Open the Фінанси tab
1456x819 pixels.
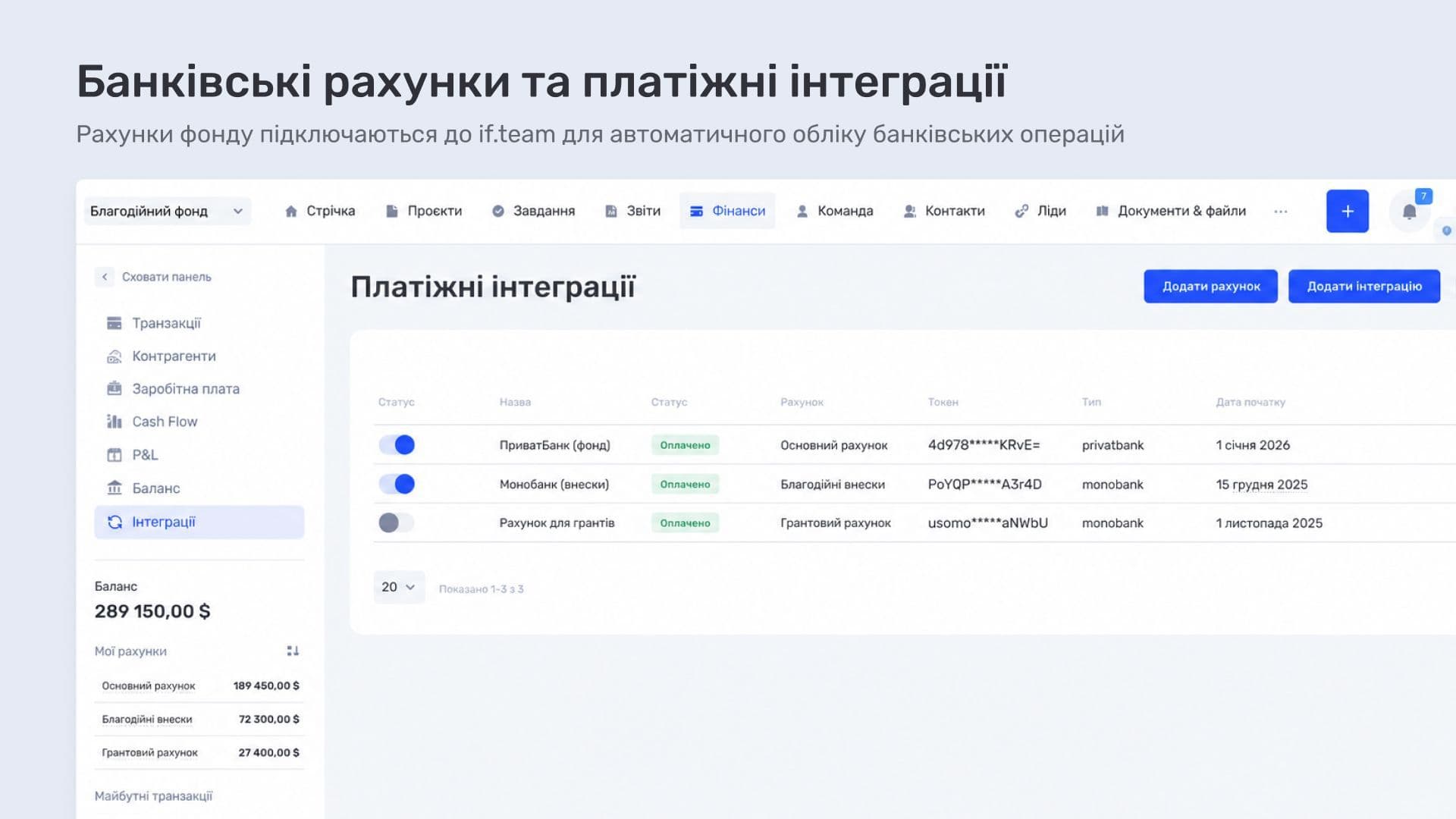pos(727,212)
